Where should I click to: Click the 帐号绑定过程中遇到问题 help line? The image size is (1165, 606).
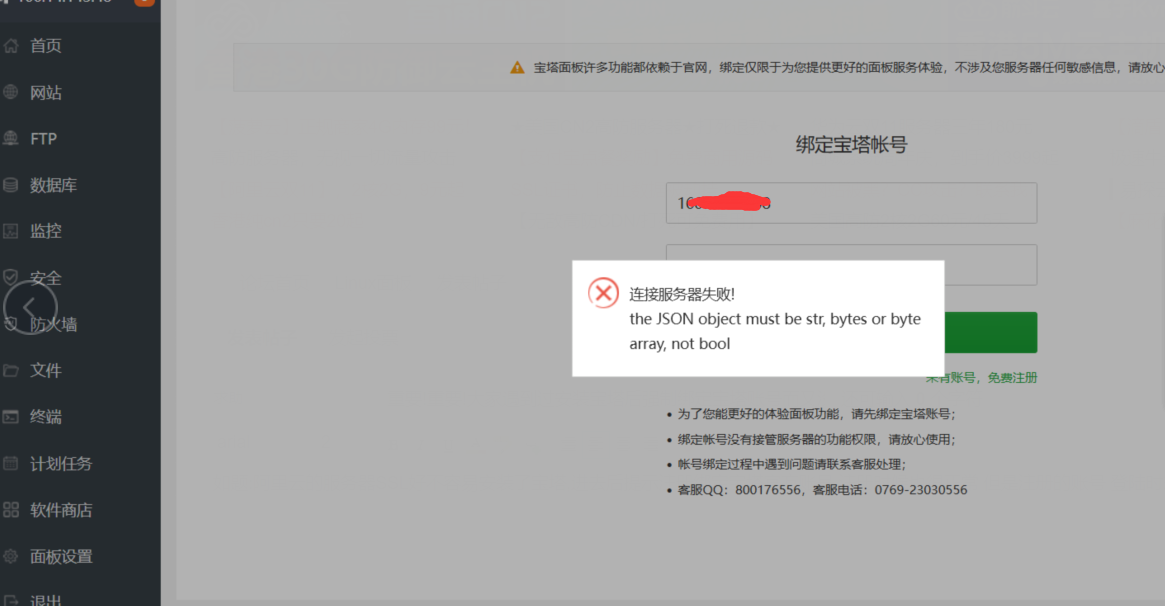pos(791,465)
